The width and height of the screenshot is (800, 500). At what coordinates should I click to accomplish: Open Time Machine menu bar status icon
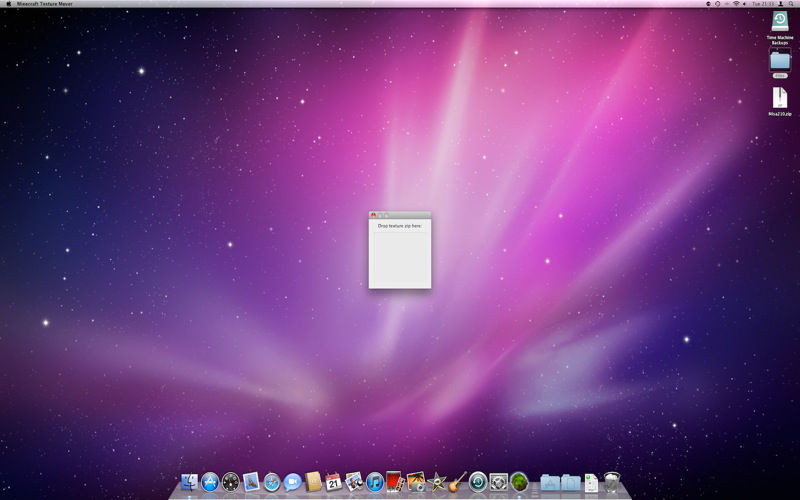coord(717,4)
